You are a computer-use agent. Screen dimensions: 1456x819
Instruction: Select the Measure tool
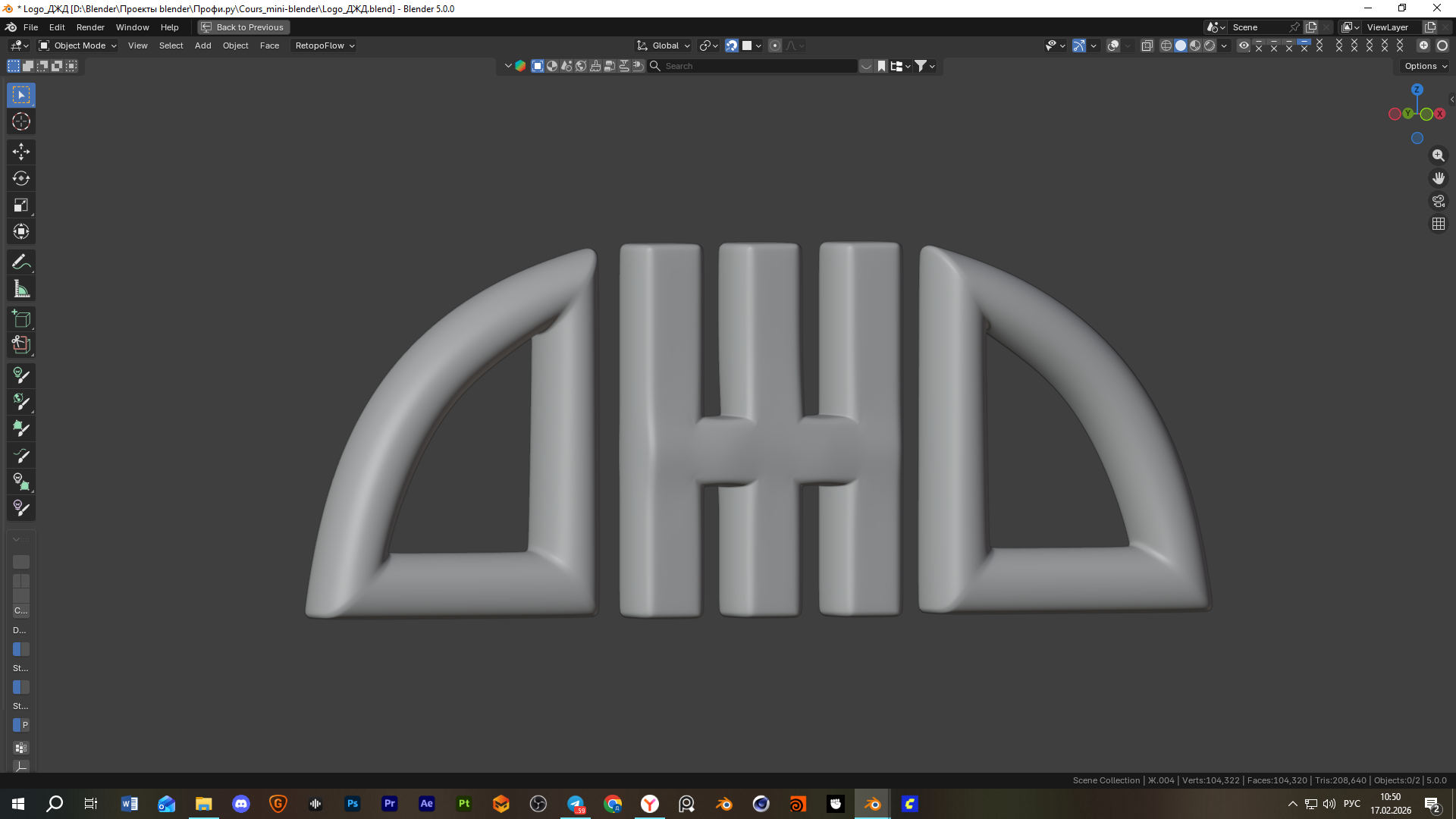(x=21, y=289)
